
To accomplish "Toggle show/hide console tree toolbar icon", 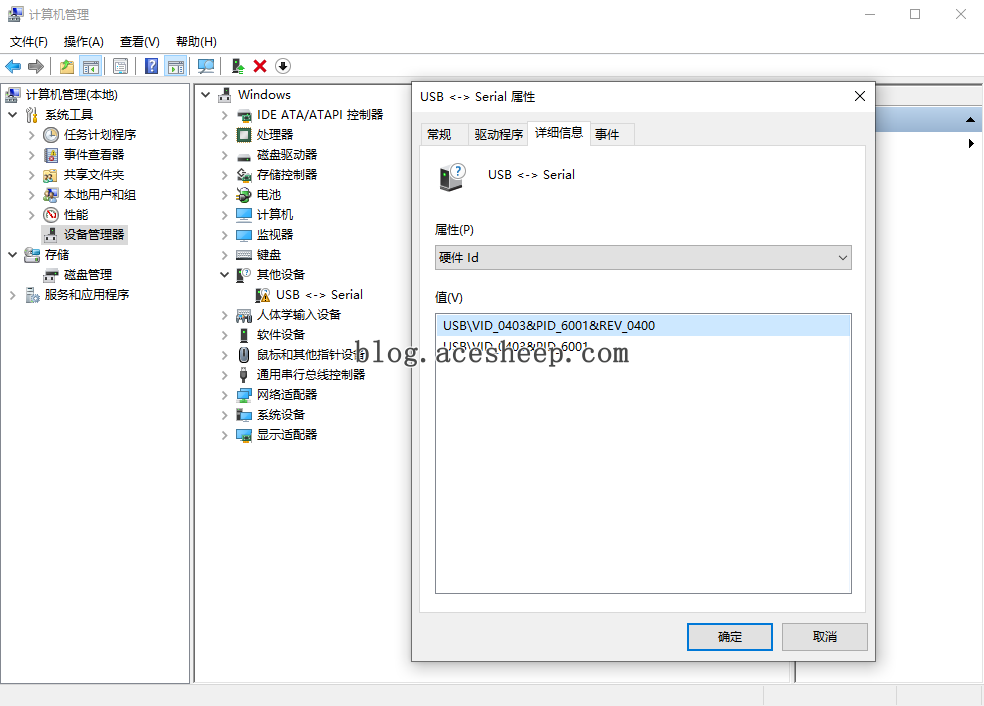I will pyautogui.click(x=91, y=66).
